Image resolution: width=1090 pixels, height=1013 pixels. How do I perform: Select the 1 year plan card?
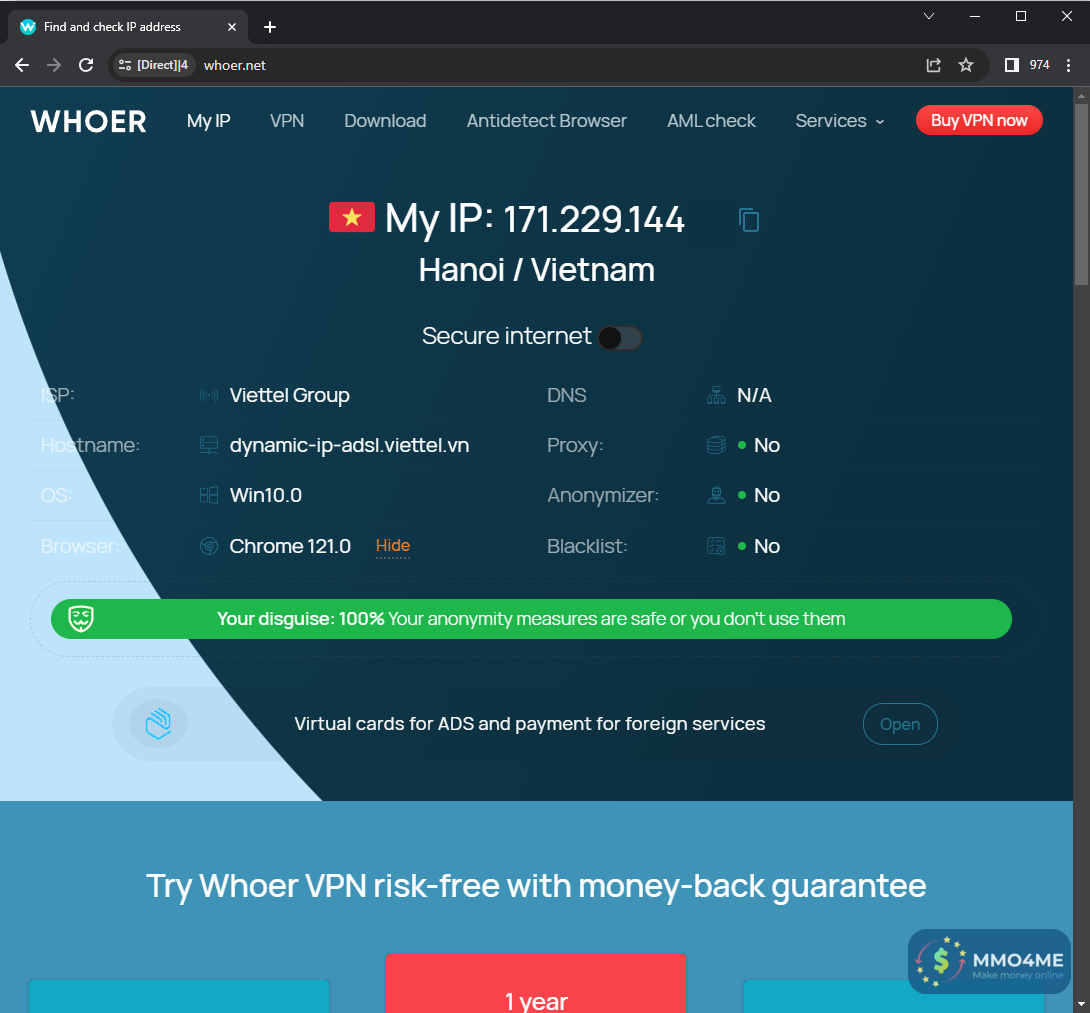click(x=536, y=983)
